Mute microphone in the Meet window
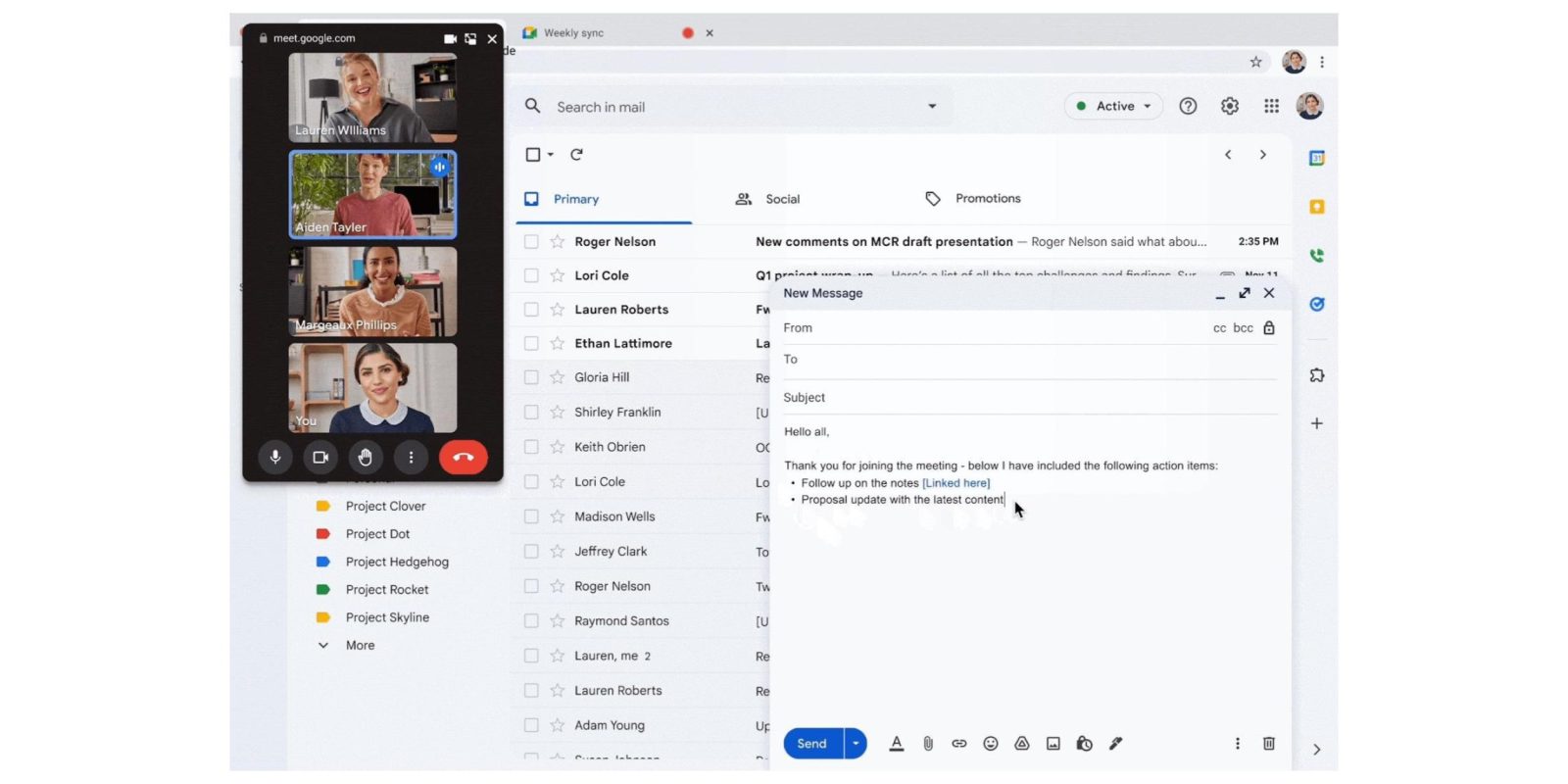Image resolution: width=1568 pixels, height=784 pixels. 275,458
